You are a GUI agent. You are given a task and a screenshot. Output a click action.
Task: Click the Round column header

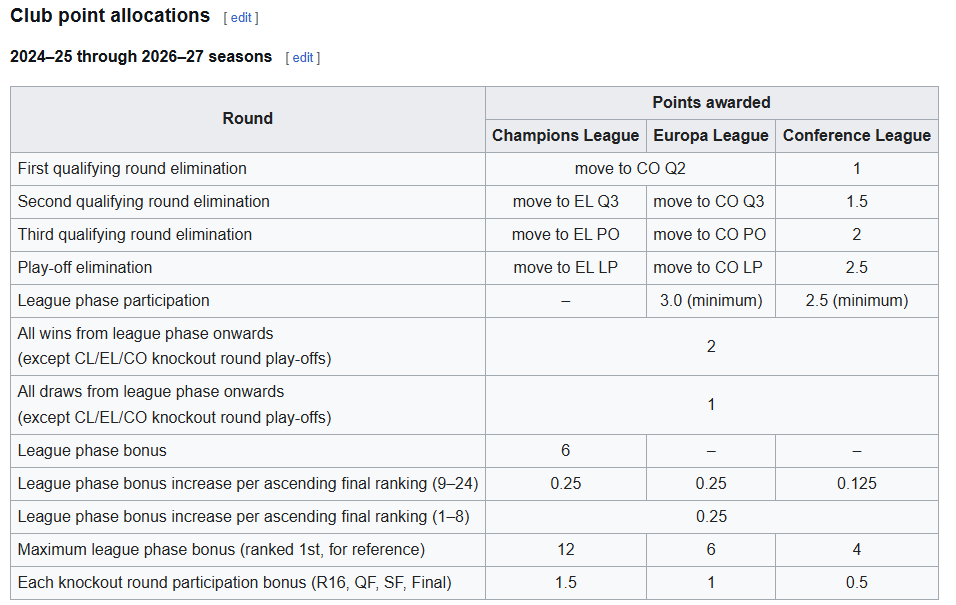[248, 118]
